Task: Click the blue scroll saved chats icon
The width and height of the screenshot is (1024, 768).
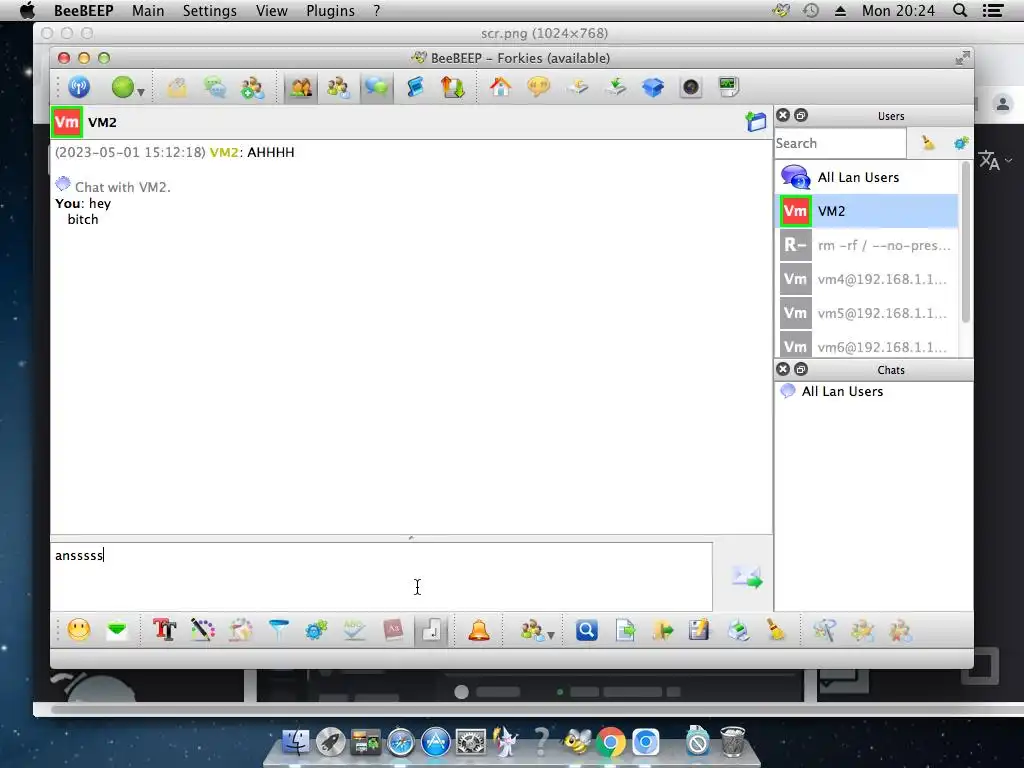Action: (415, 88)
